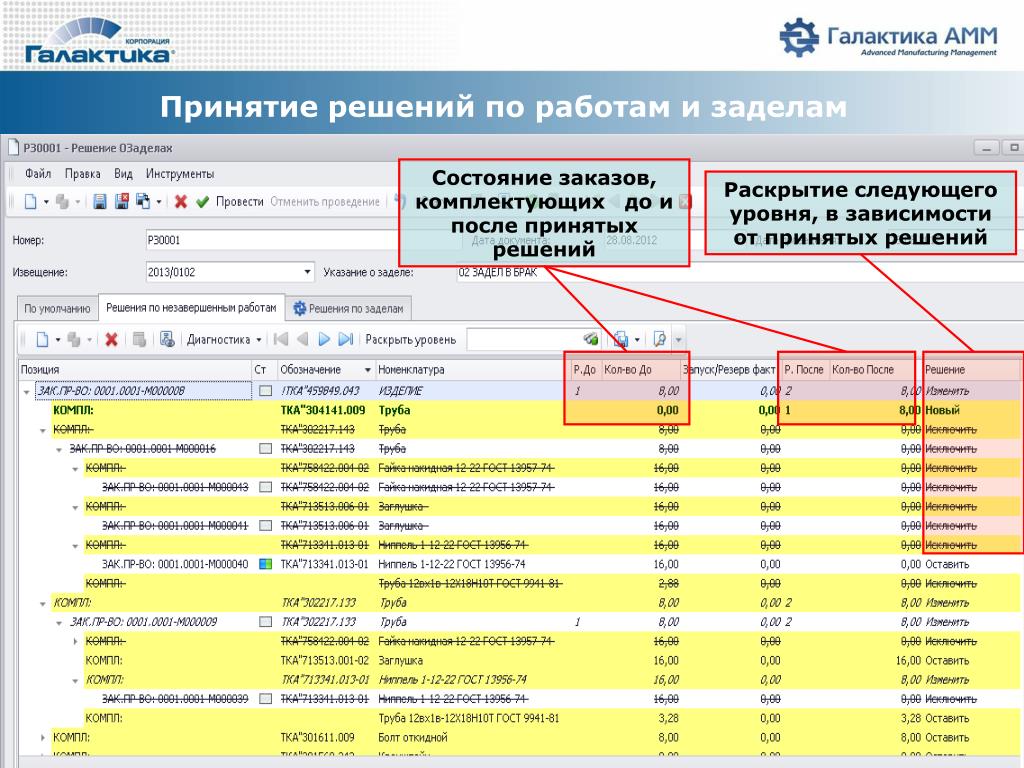
Task: Go to the next record arrow
Action: (323, 339)
